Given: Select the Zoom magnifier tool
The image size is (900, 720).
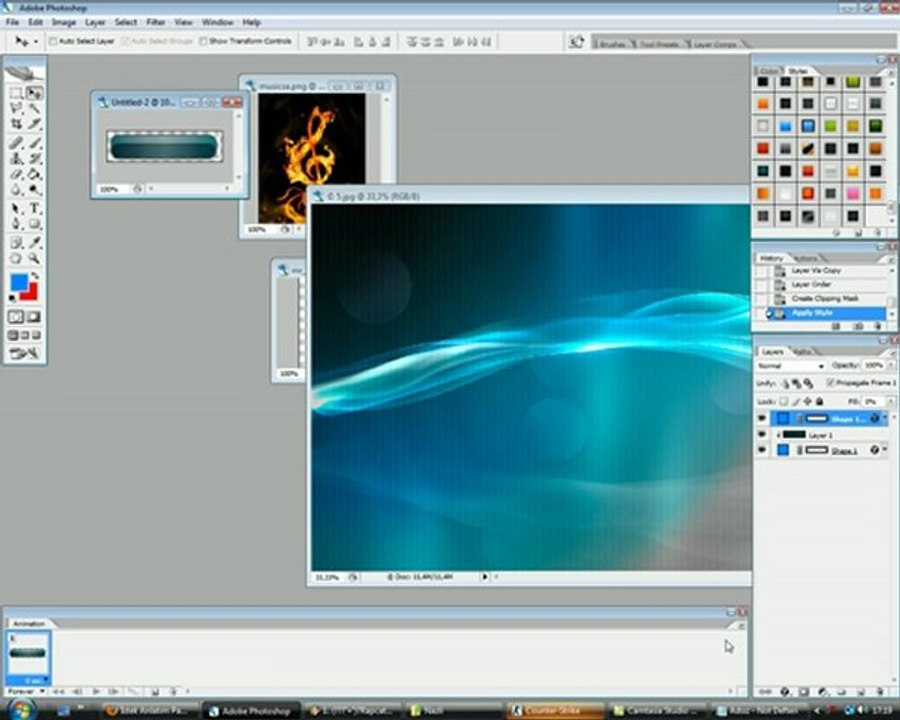Looking at the screenshot, I should point(34,258).
